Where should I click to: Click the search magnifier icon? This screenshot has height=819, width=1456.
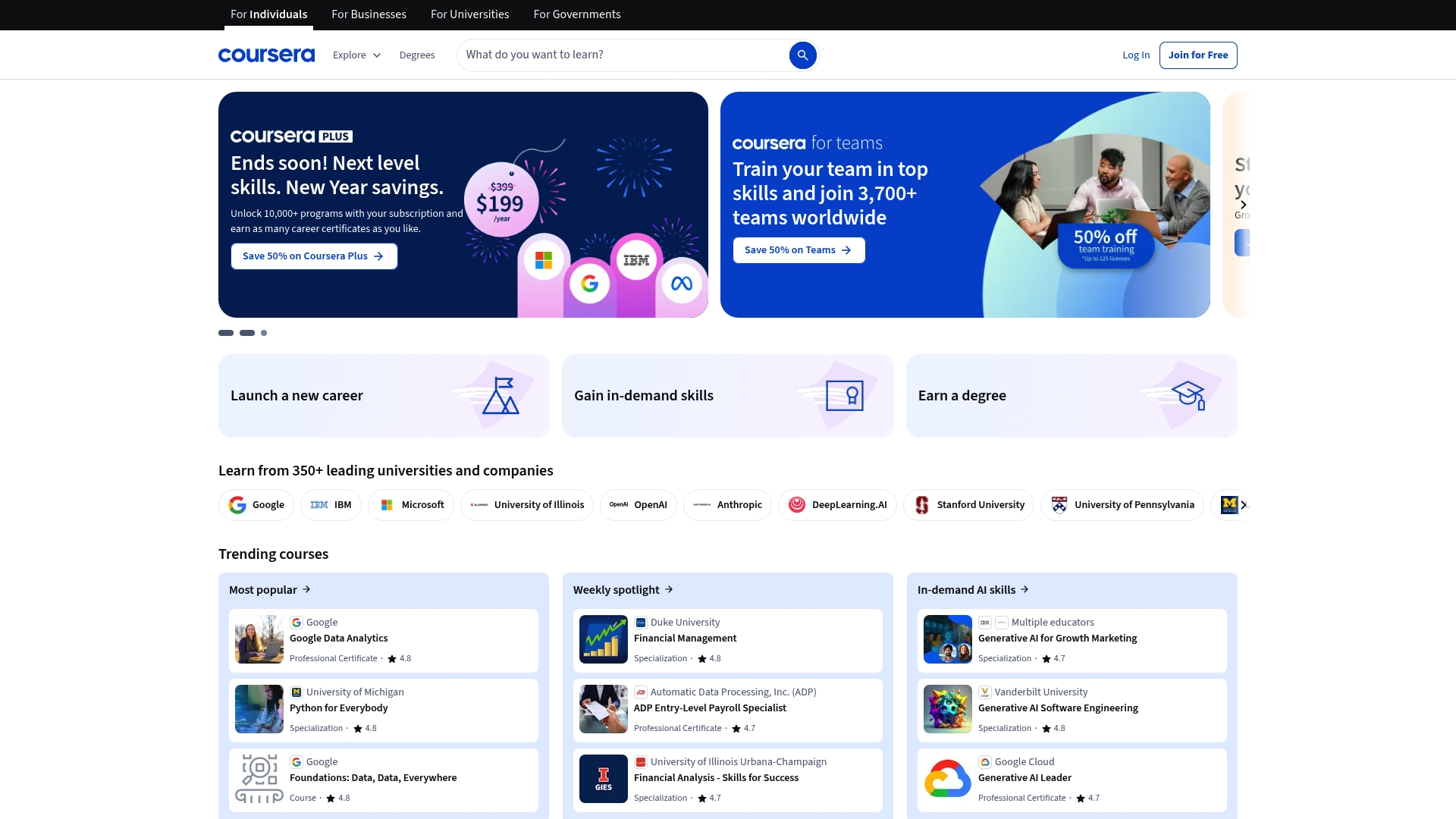[802, 55]
